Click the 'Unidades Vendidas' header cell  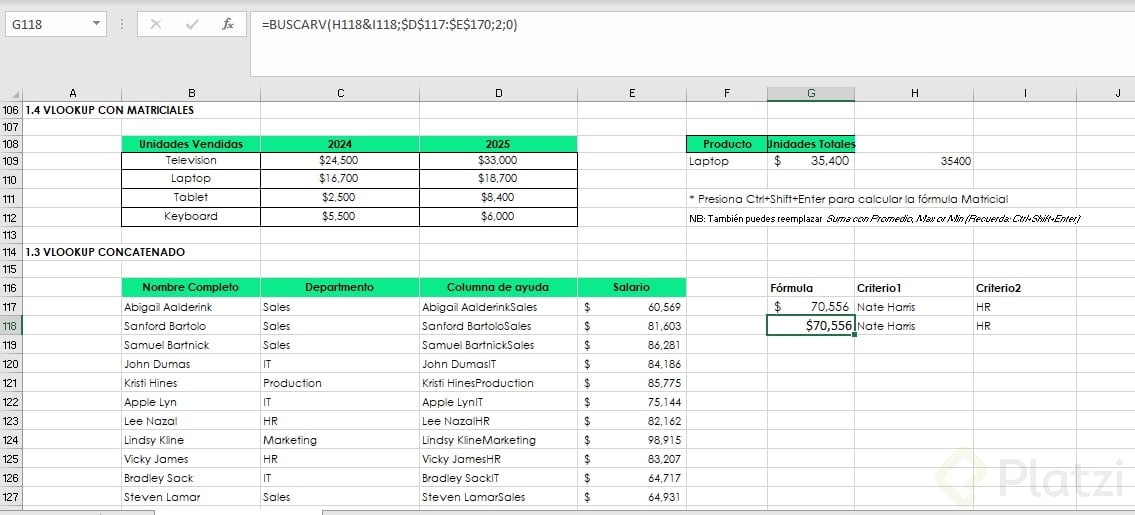191,143
